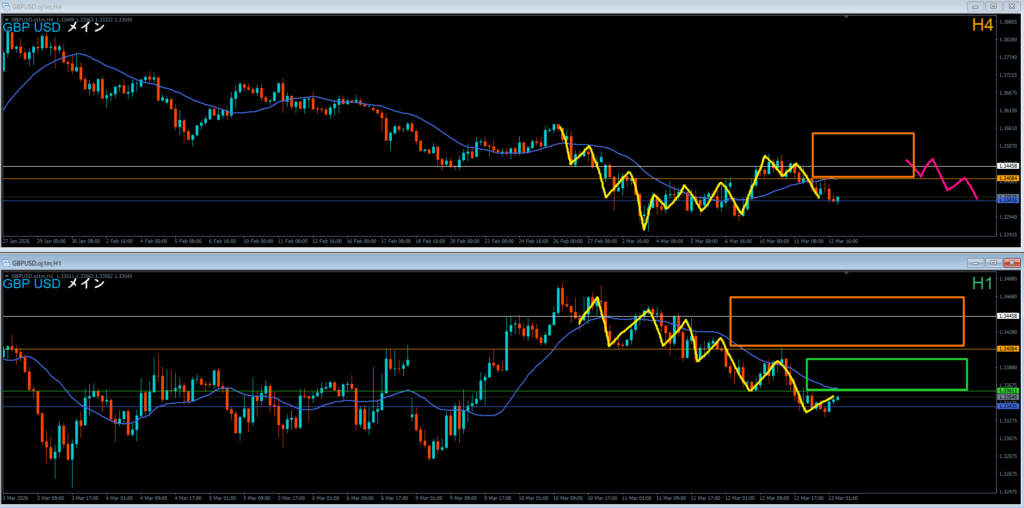Close the GBPUSD H1 chart window
The image size is (1024, 508).
coord(1011,262)
